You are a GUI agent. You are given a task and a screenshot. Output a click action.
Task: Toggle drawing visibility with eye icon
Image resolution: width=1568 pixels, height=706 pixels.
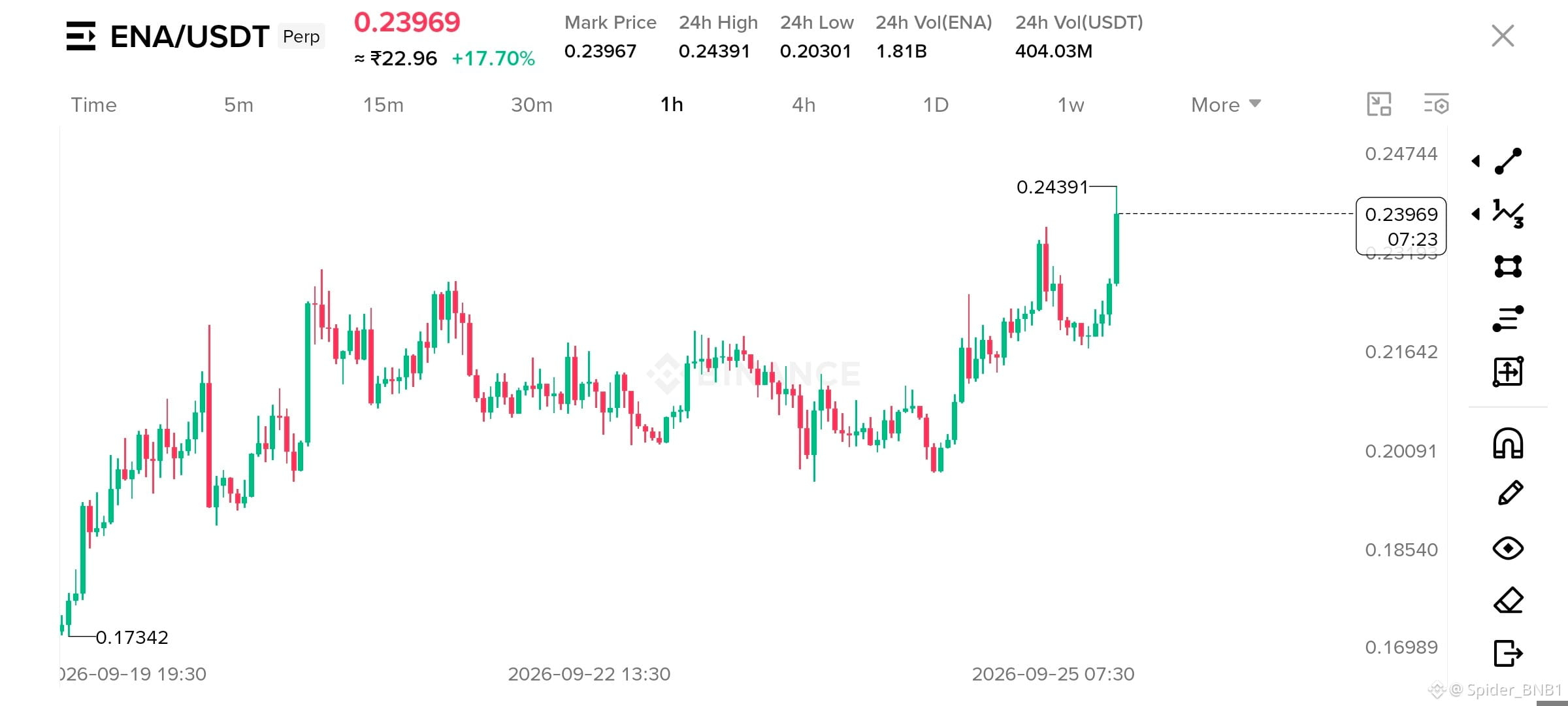[1508, 548]
